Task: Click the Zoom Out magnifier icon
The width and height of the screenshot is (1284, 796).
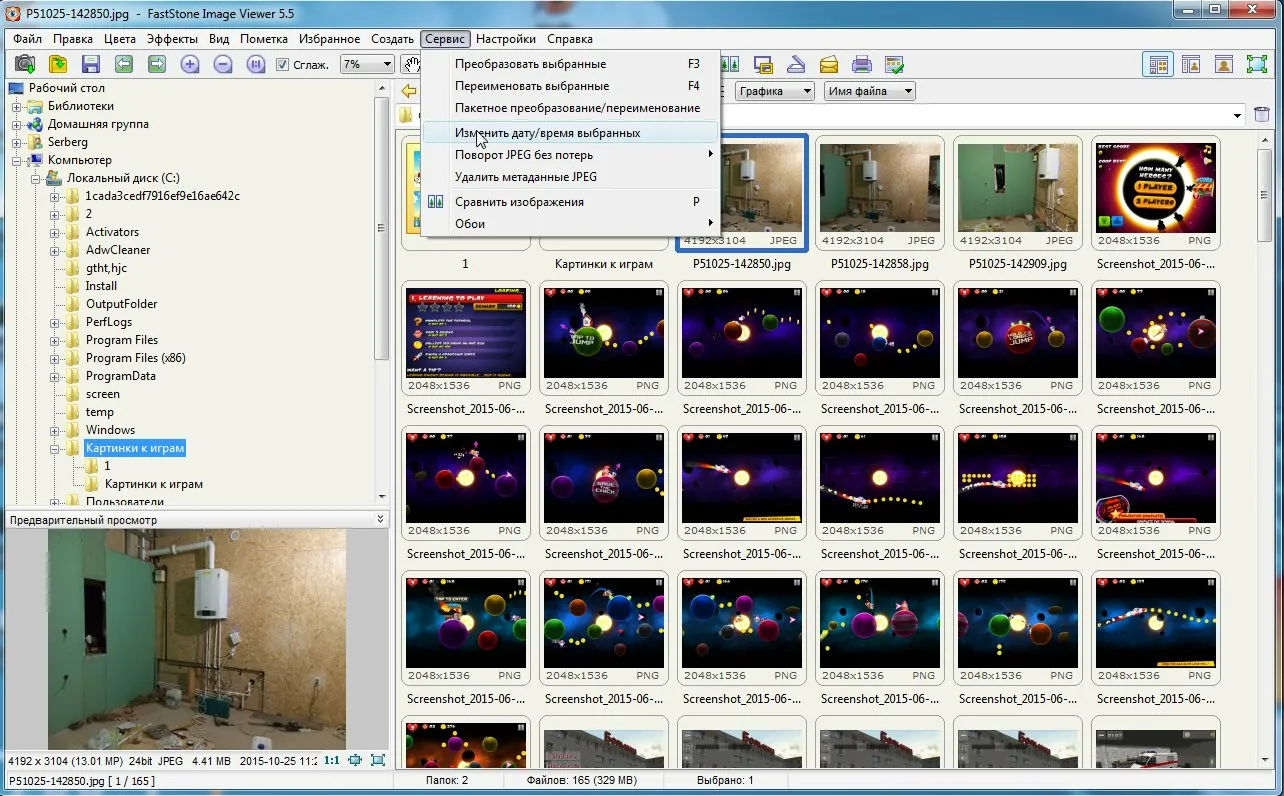Action: point(223,65)
